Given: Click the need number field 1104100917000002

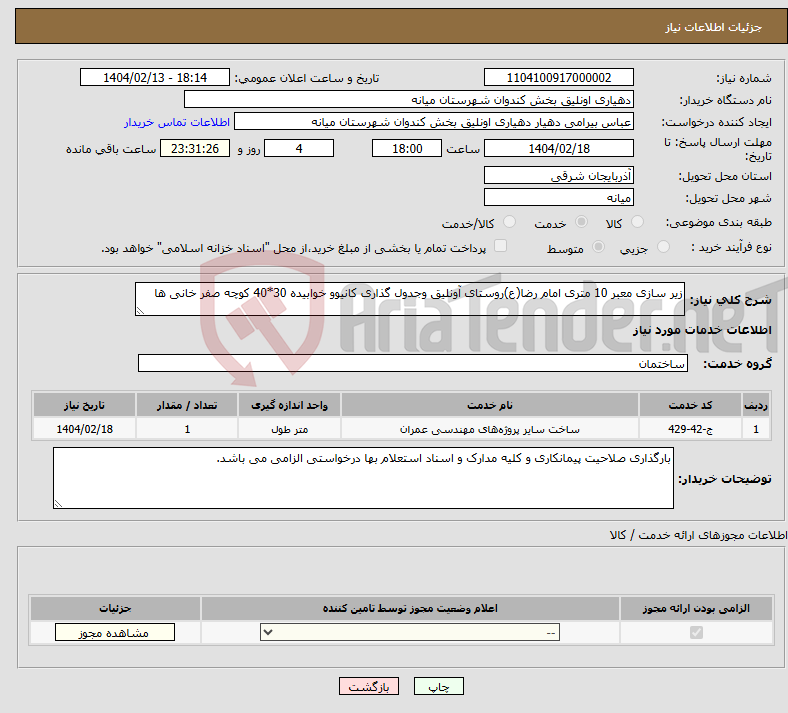Looking at the screenshot, I should point(559,77).
